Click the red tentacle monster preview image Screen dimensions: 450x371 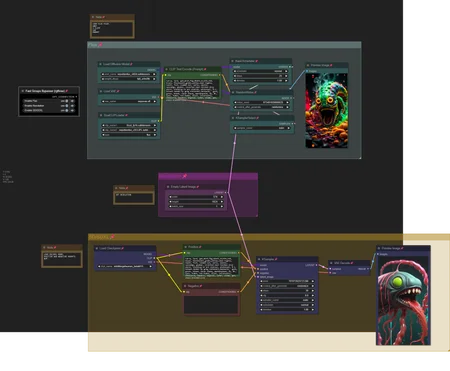[x=403, y=301]
